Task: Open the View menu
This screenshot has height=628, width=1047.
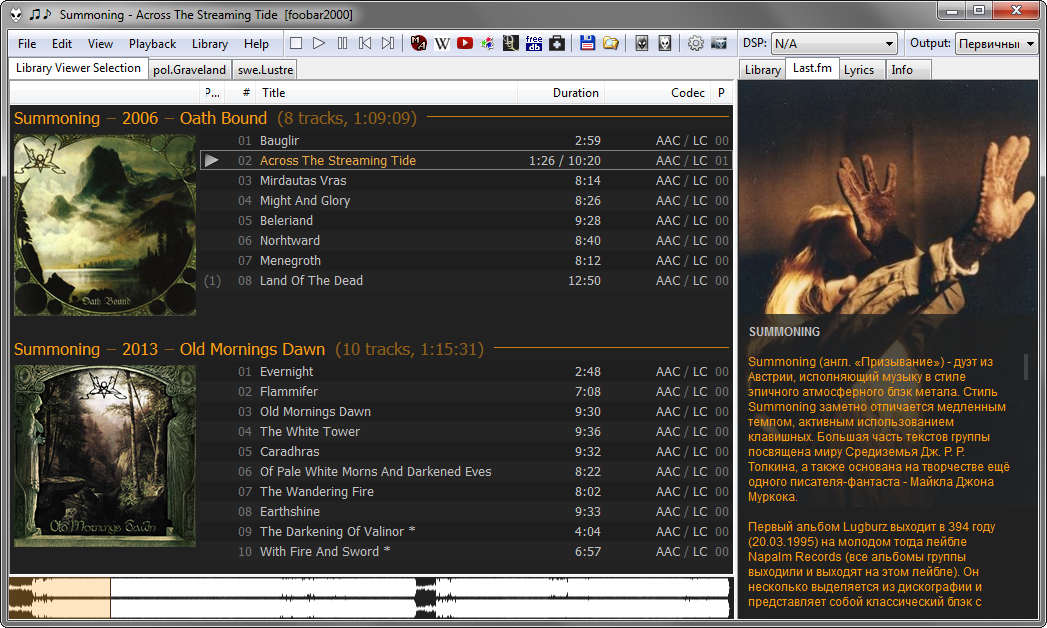Action: (100, 43)
